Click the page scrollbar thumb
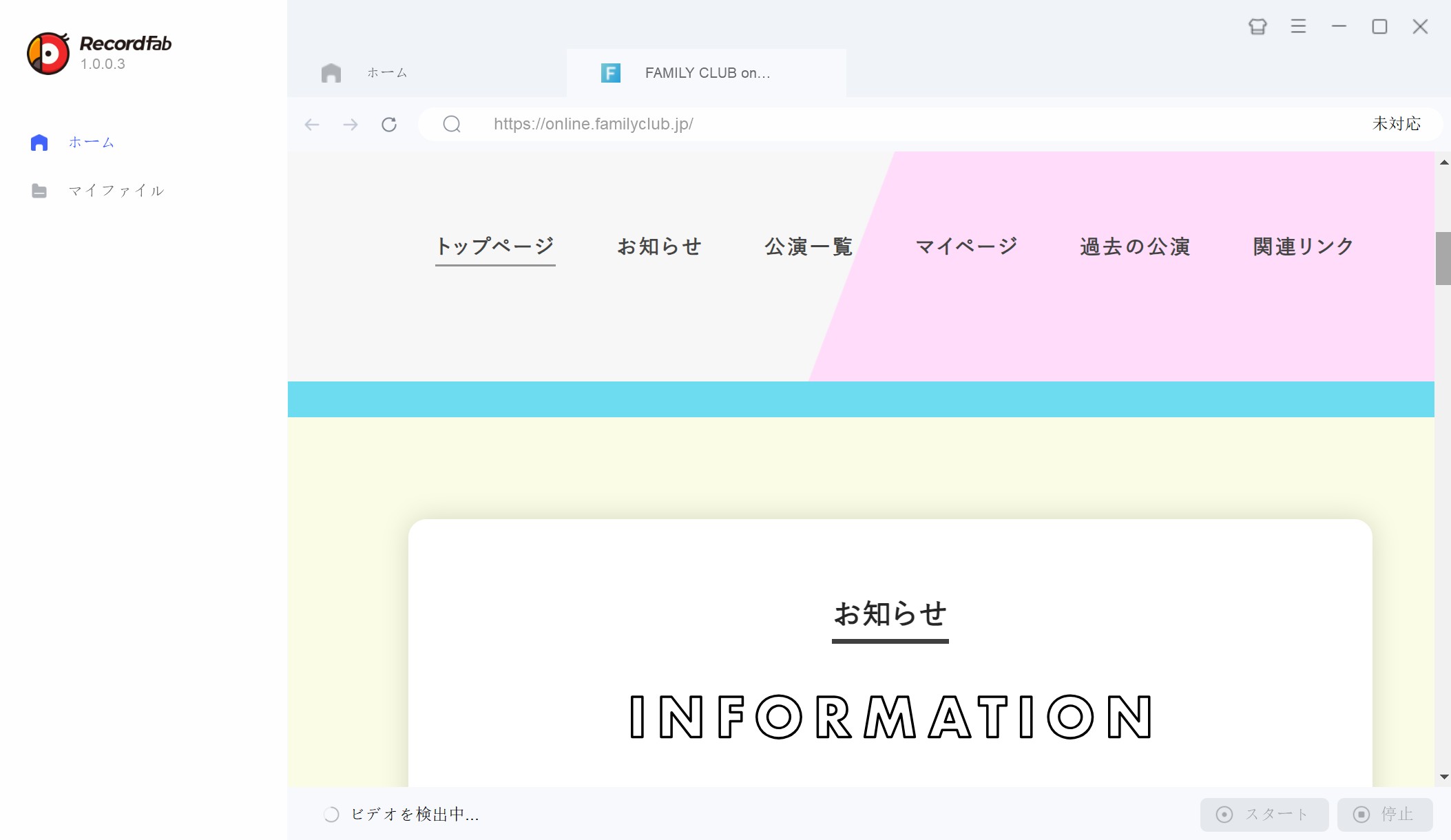 (1443, 258)
